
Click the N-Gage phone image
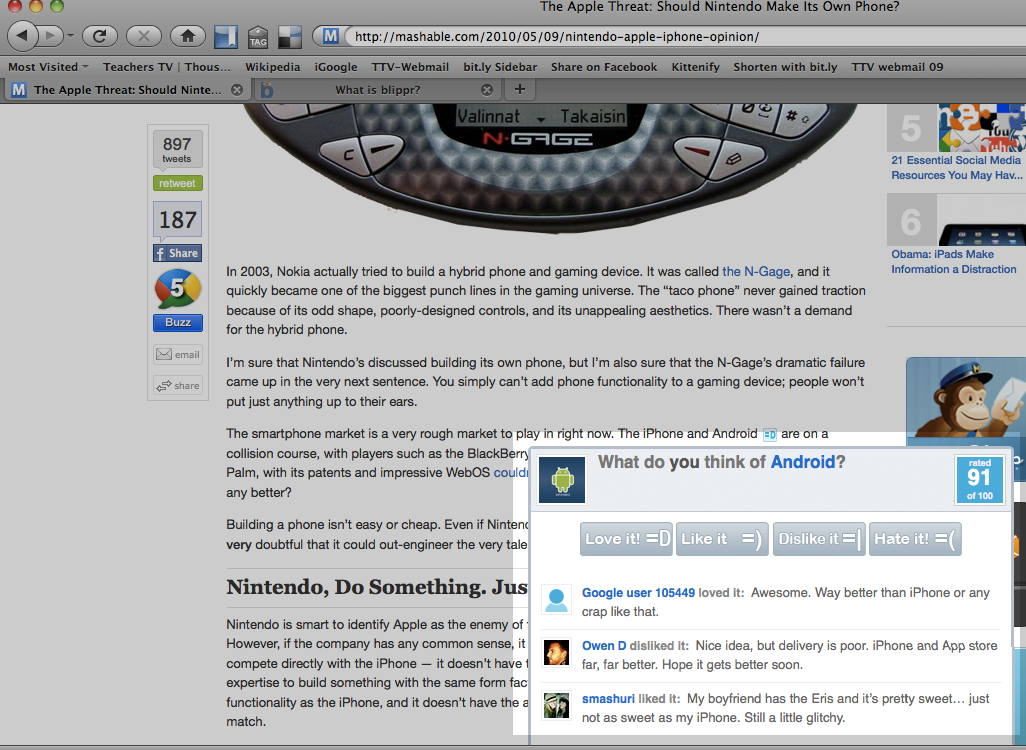point(550,169)
